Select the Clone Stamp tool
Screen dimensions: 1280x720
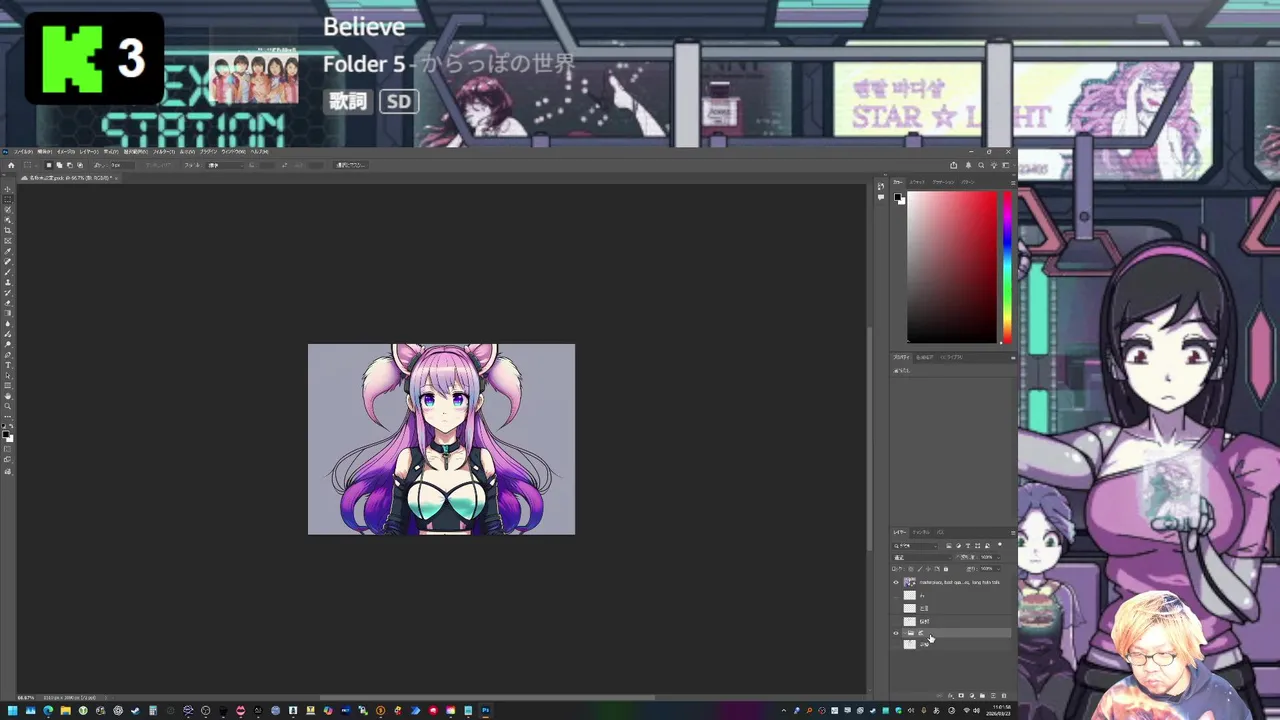(x=8, y=282)
